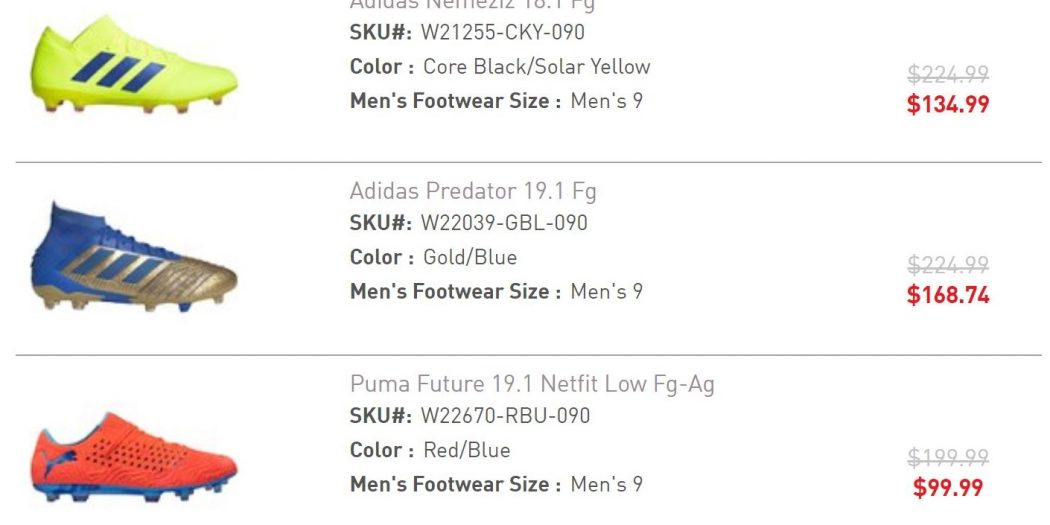Select the $168.74 sale price

[948, 295]
